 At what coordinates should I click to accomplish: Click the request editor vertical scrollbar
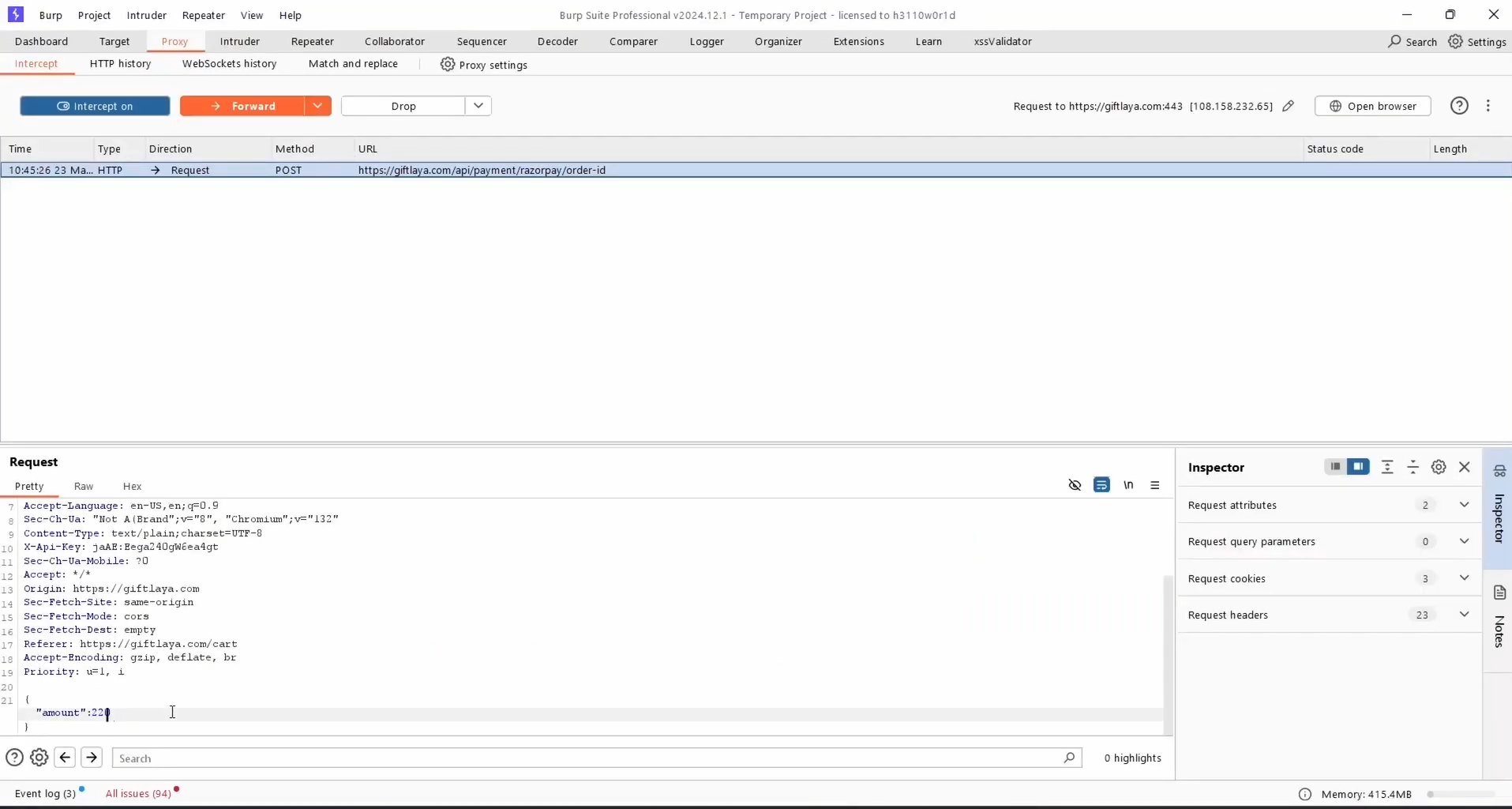pos(1168,654)
